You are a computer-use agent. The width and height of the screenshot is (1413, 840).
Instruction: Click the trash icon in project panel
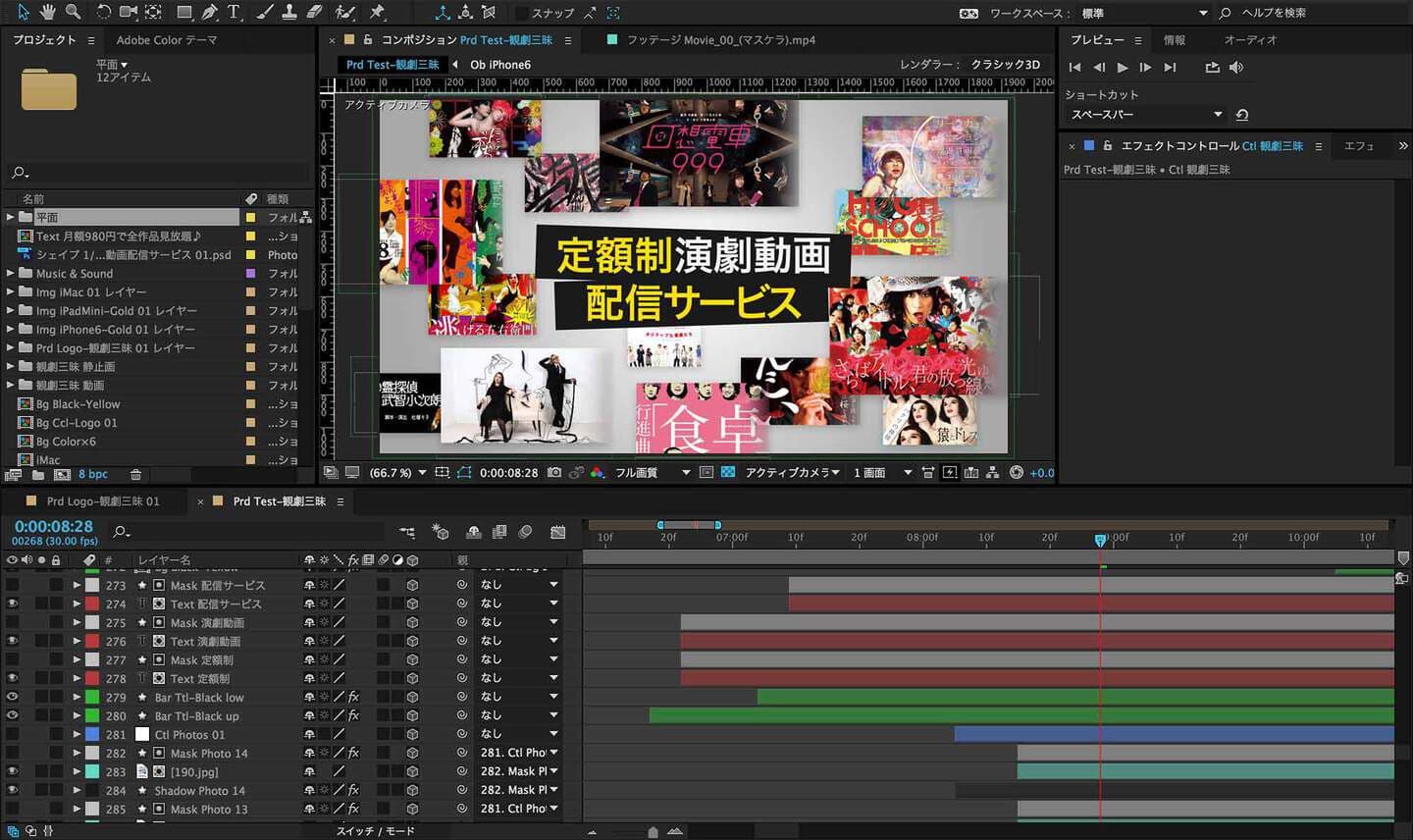135,475
